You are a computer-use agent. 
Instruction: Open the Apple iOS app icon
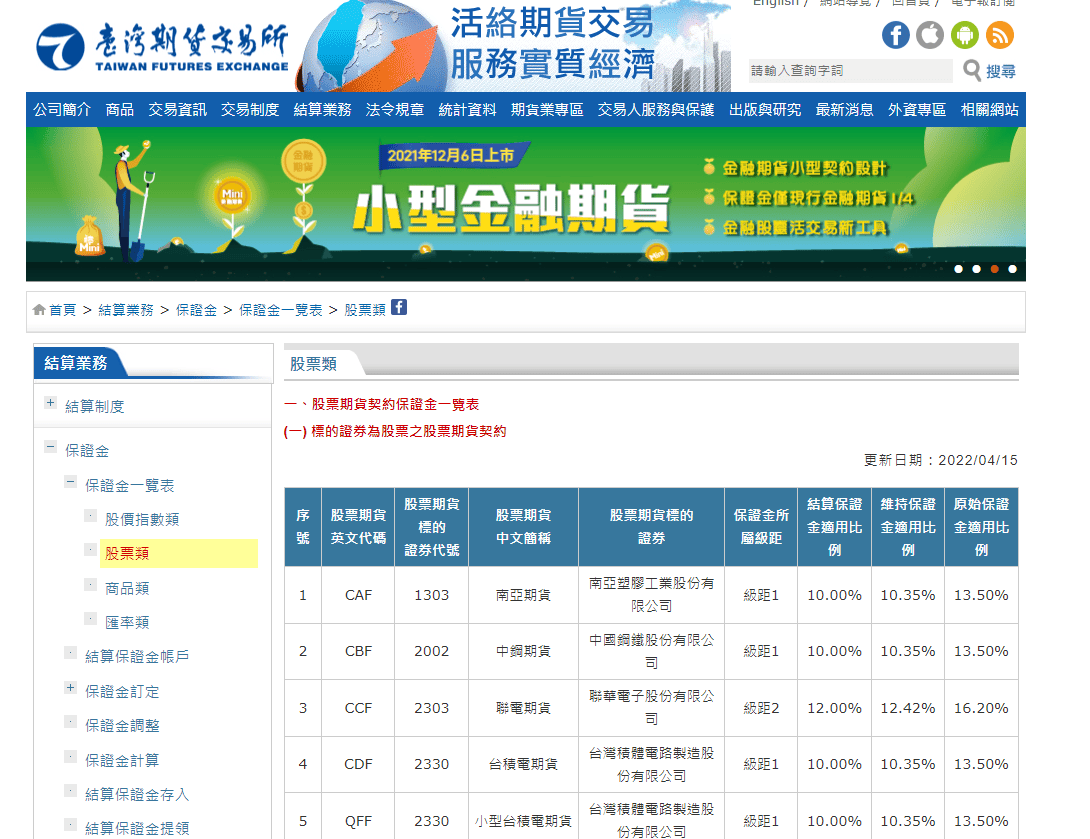(930, 35)
